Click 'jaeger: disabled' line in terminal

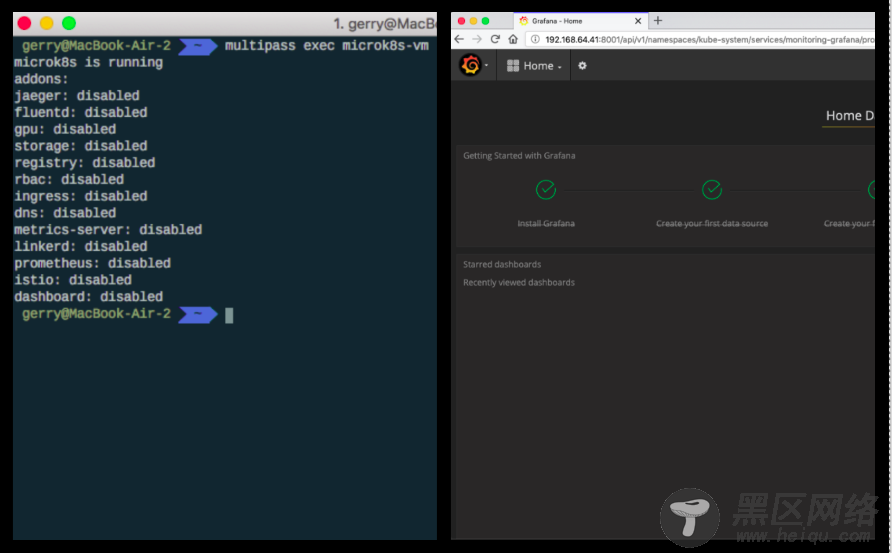coord(77,96)
